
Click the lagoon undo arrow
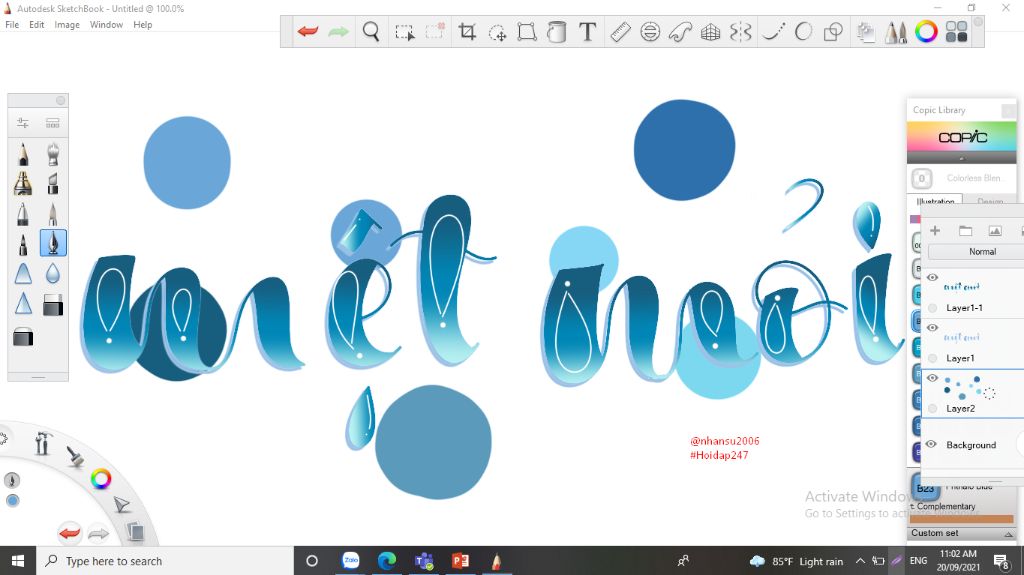click(69, 533)
